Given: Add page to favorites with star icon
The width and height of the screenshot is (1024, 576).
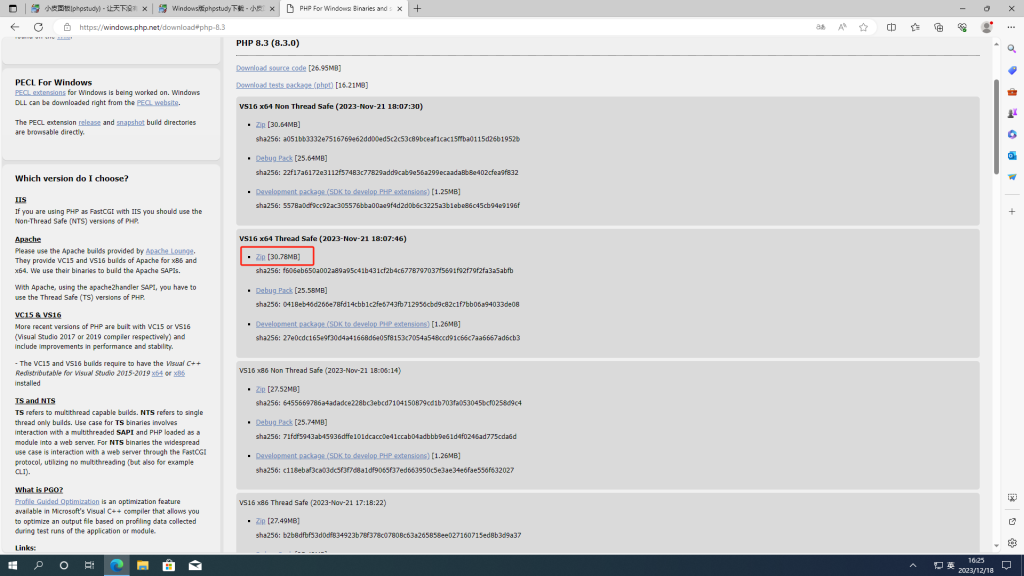Looking at the screenshot, I should click(x=863, y=27).
